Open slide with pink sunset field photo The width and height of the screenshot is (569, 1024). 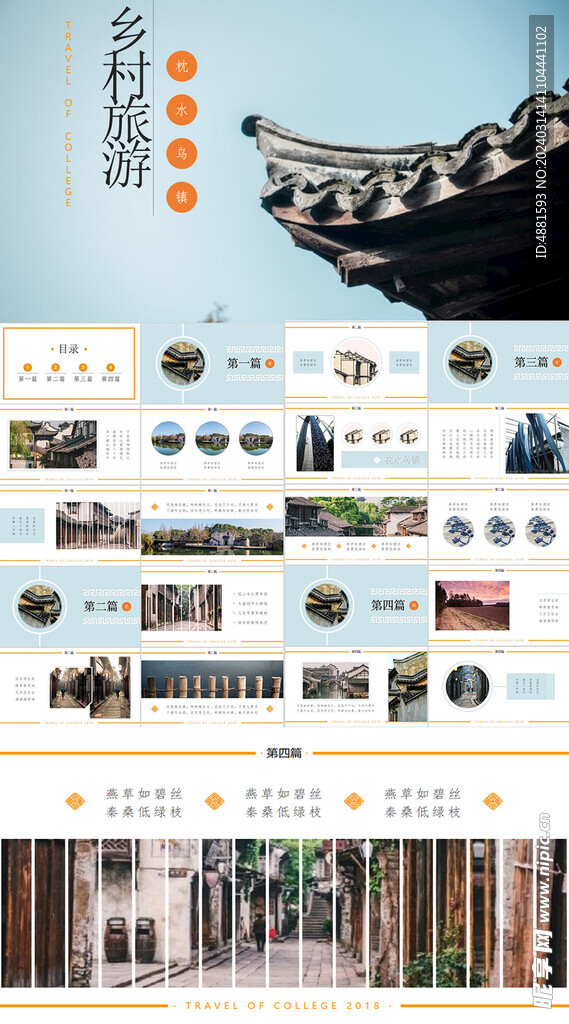[499, 606]
